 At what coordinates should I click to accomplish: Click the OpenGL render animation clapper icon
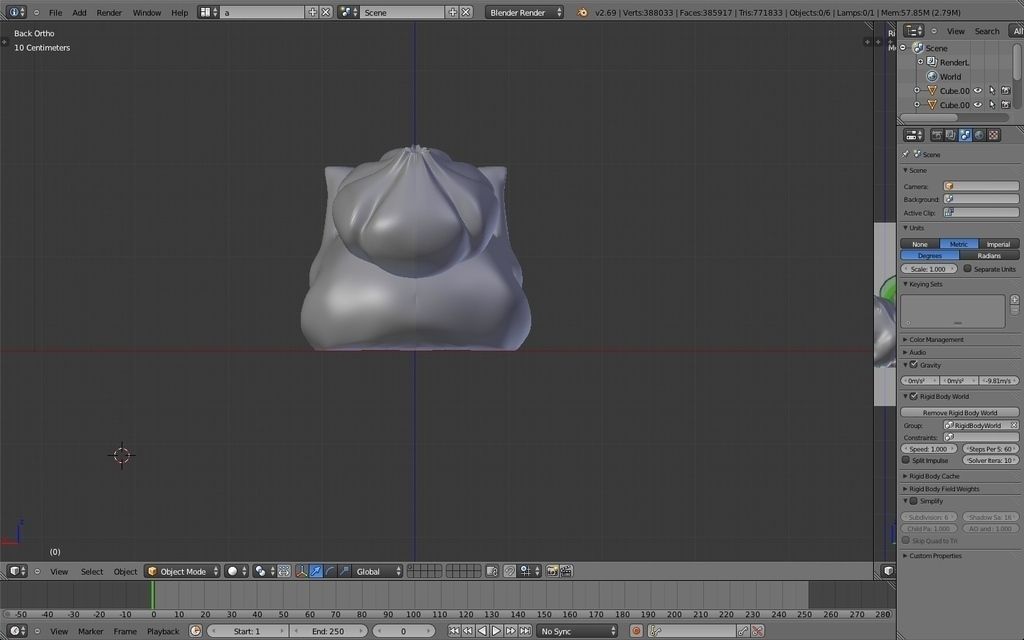click(x=566, y=571)
